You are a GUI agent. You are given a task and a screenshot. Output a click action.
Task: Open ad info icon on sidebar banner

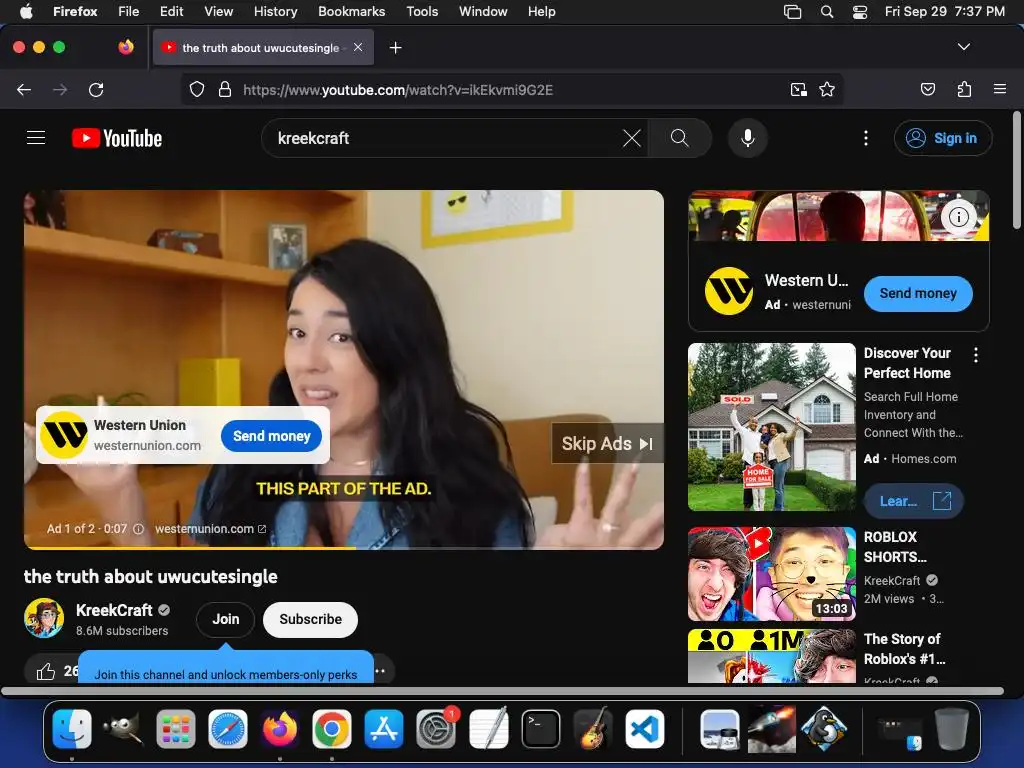958,217
